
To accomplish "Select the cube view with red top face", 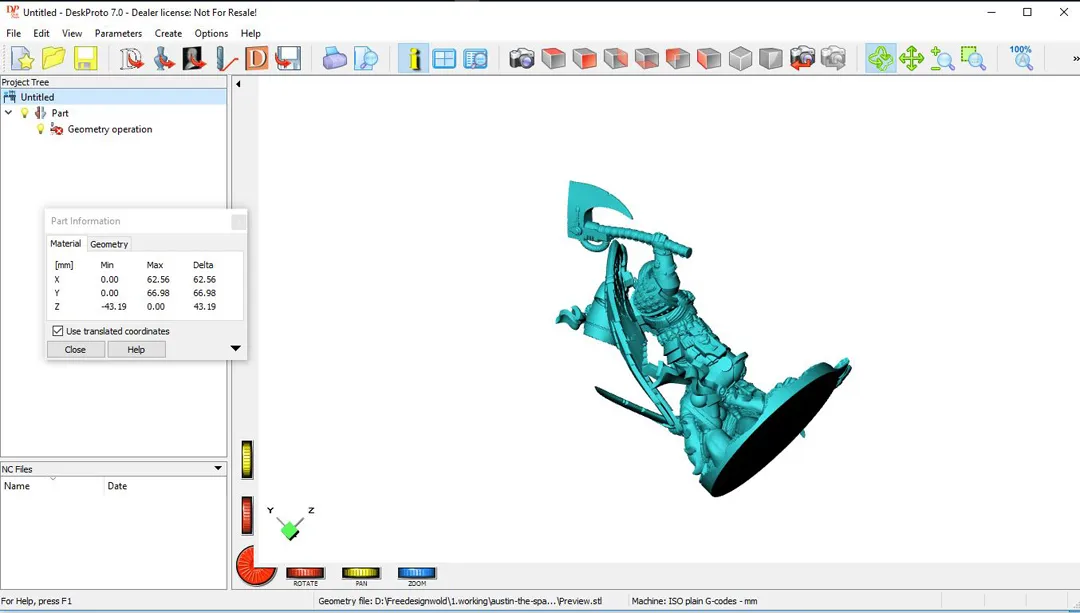I will coord(553,59).
